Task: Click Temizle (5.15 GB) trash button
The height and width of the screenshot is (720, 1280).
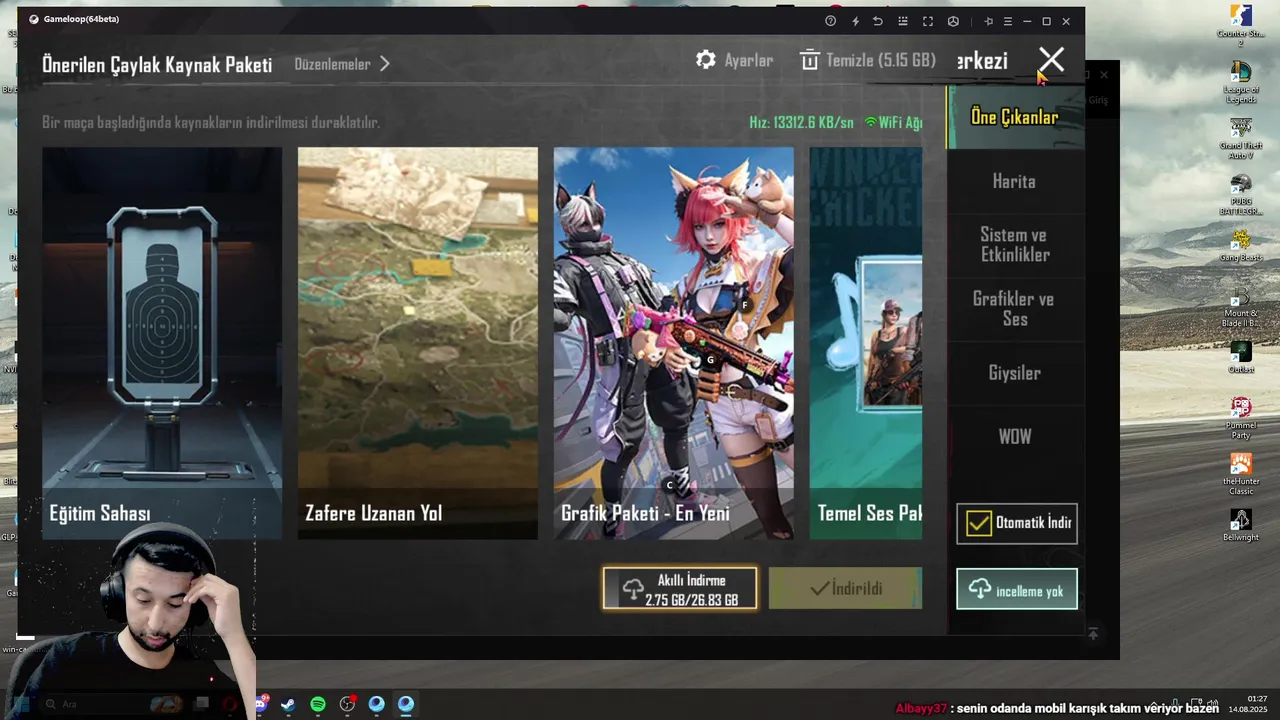Action: (x=868, y=60)
